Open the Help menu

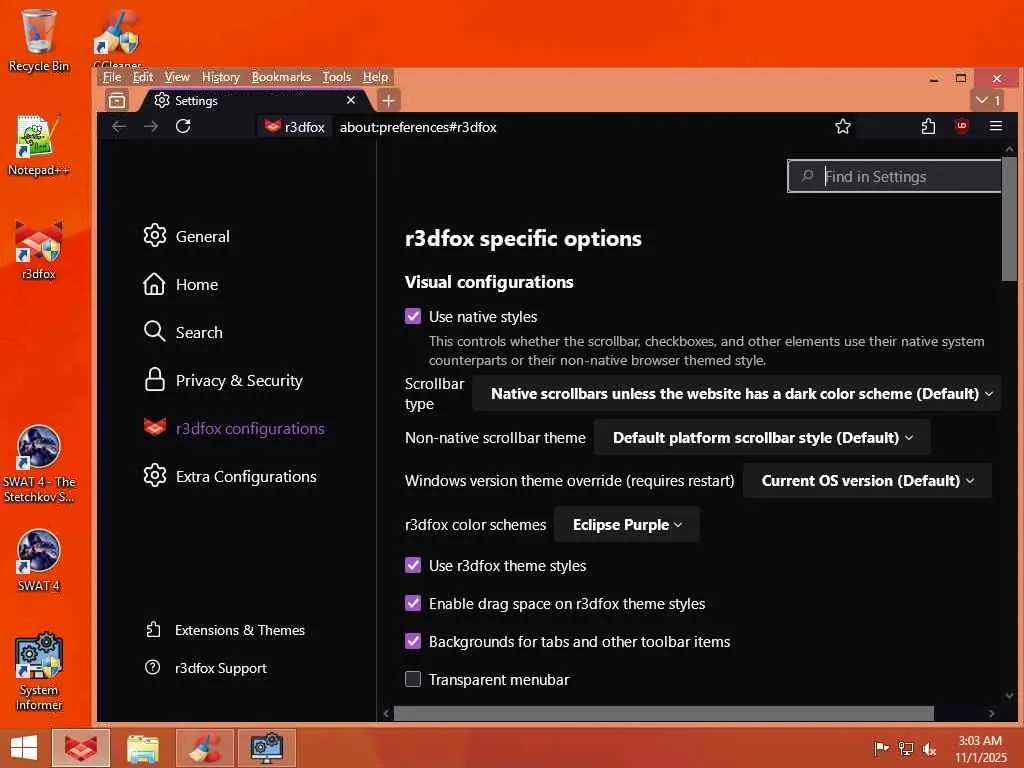(x=376, y=77)
